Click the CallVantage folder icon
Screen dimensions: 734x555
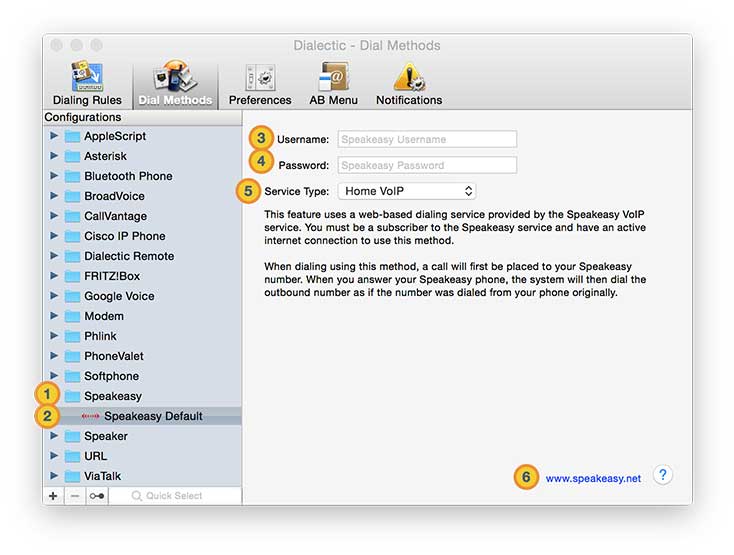pos(72,217)
